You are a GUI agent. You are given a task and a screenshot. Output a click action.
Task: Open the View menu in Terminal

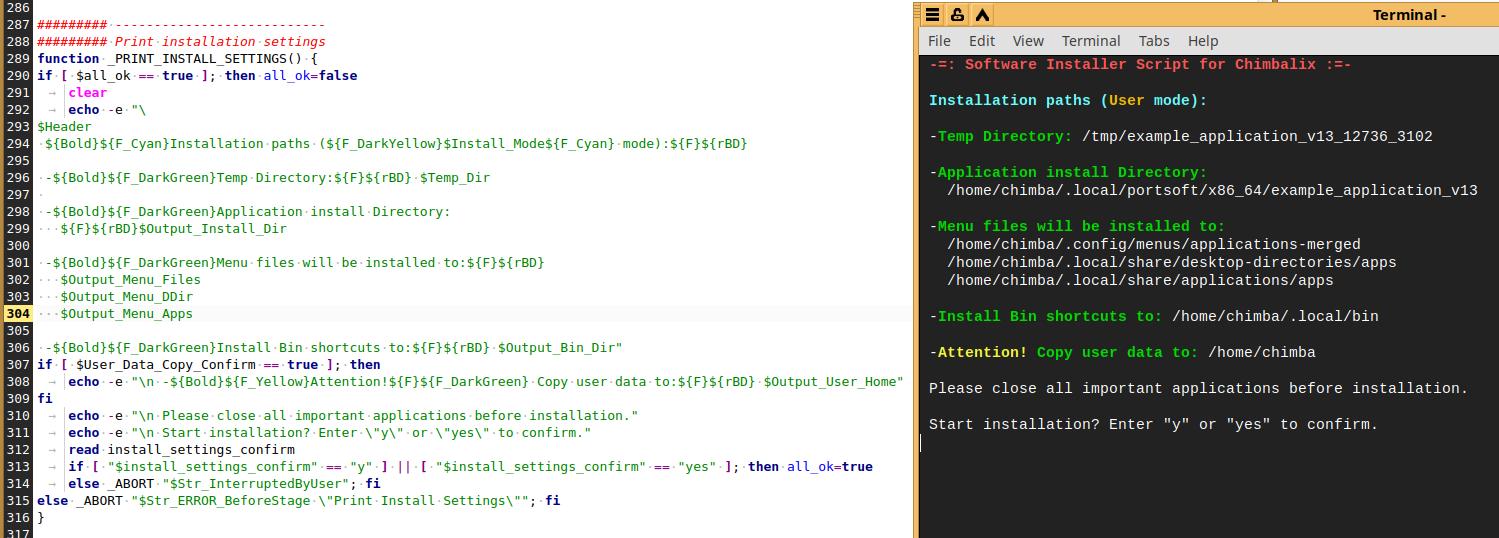(x=1028, y=41)
